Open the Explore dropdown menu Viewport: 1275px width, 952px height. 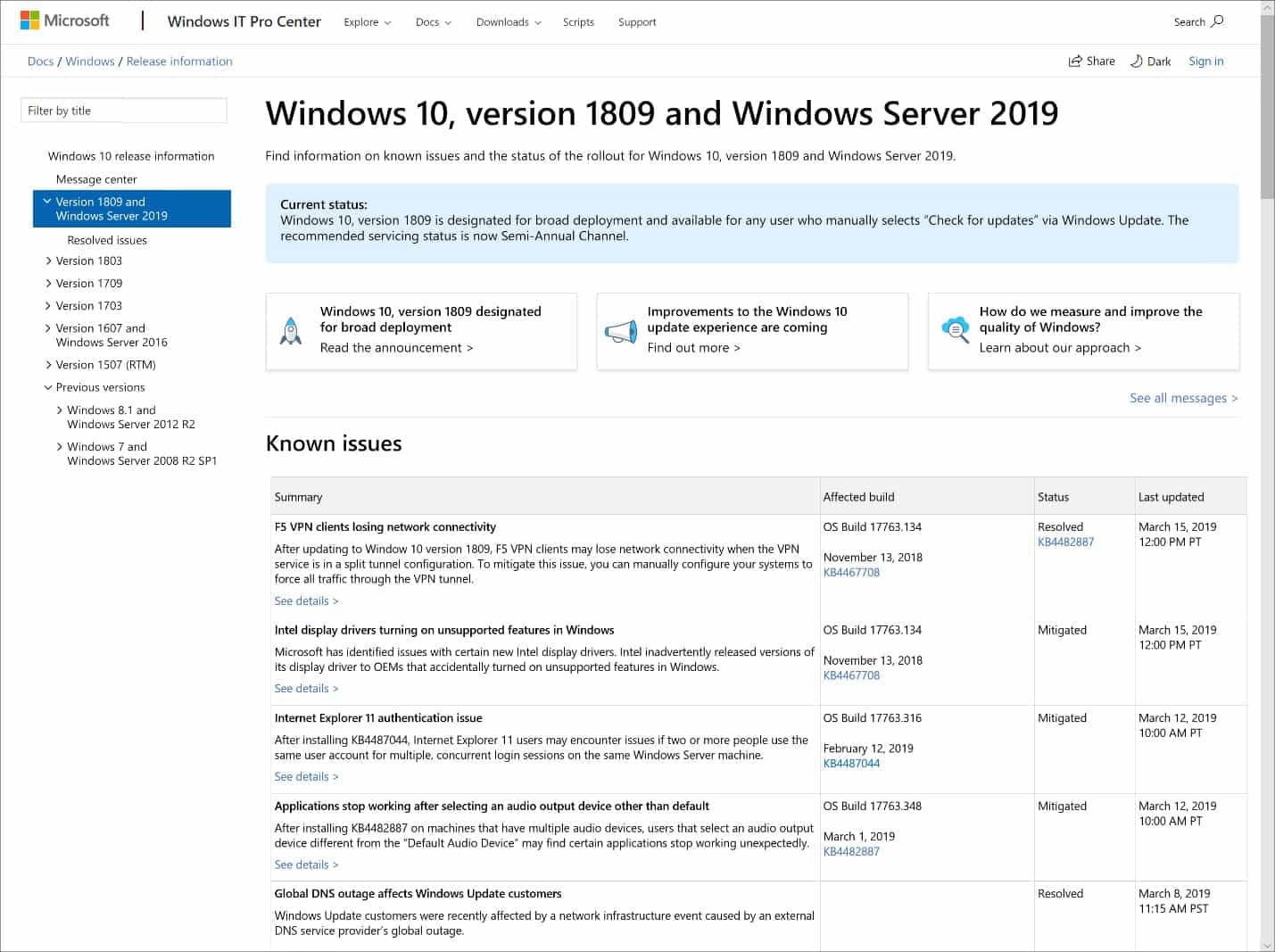[x=367, y=21]
